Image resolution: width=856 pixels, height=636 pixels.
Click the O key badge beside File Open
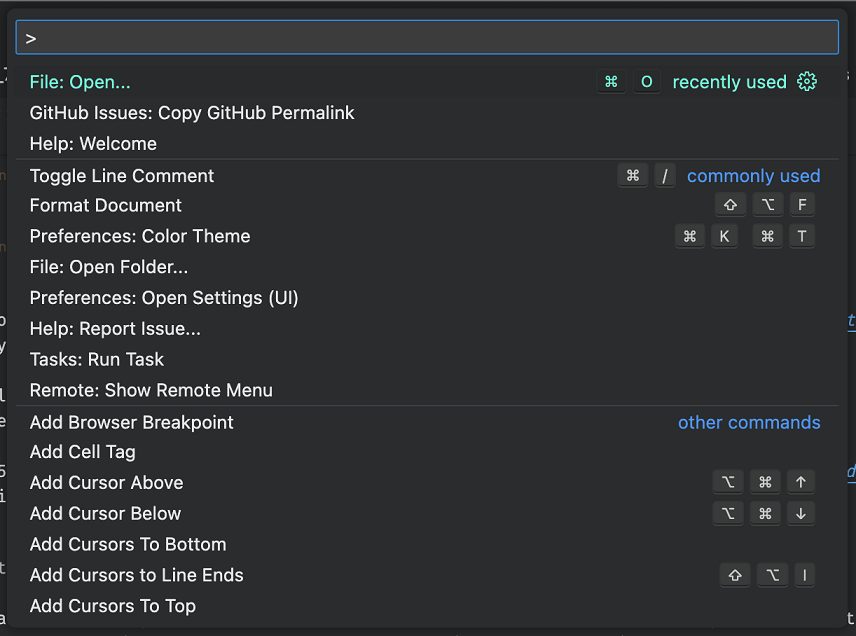[x=646, y=82]
